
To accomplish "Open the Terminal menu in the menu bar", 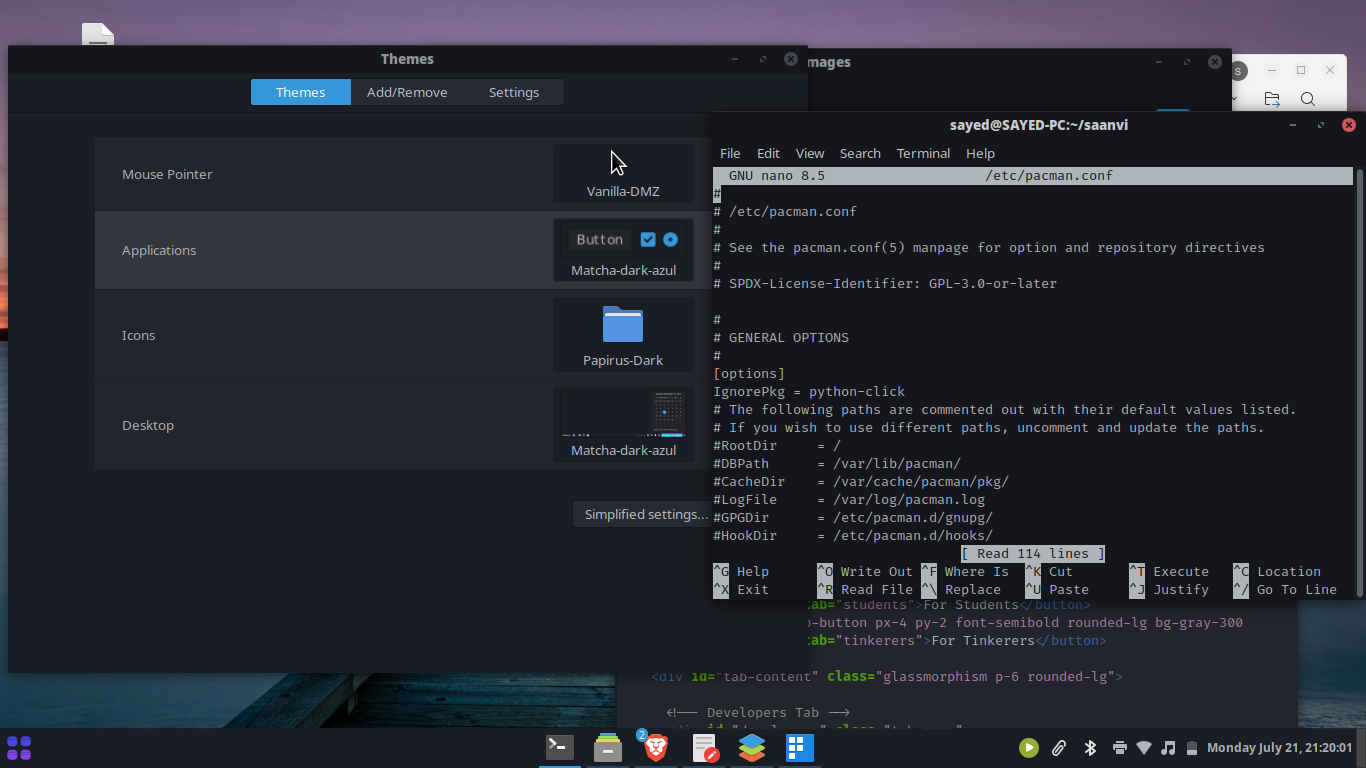I will (923, 153).
